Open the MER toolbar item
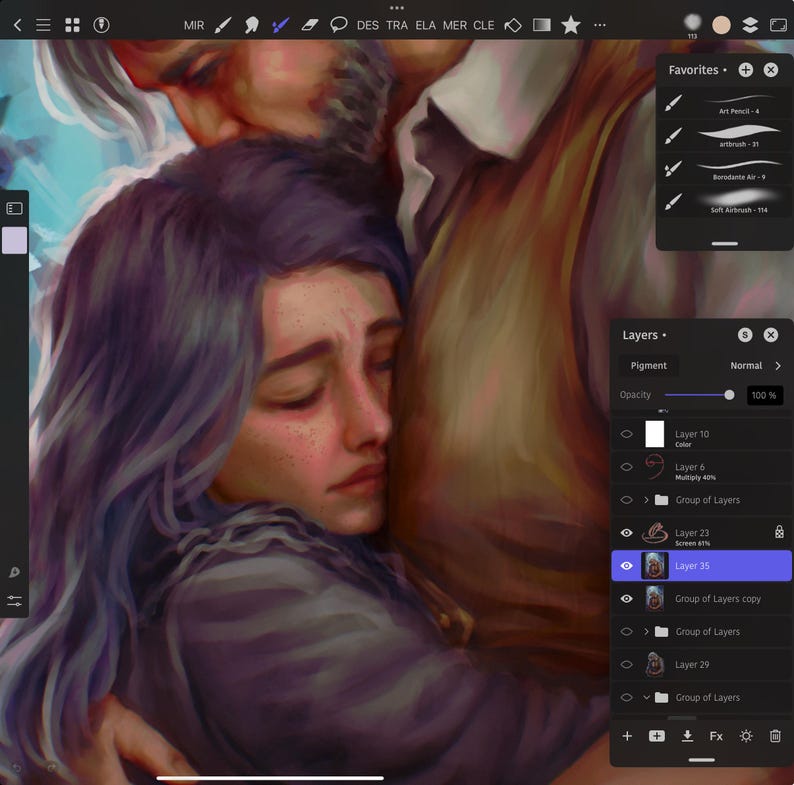This screenshot has height=785, width=794. [x=455, y=25]
